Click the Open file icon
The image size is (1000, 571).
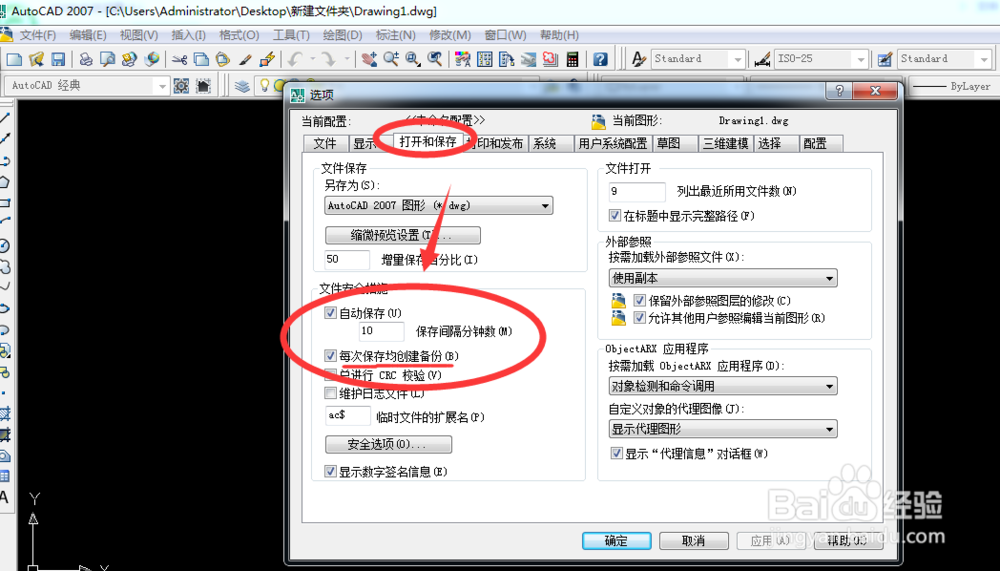(x=36, y=59)
